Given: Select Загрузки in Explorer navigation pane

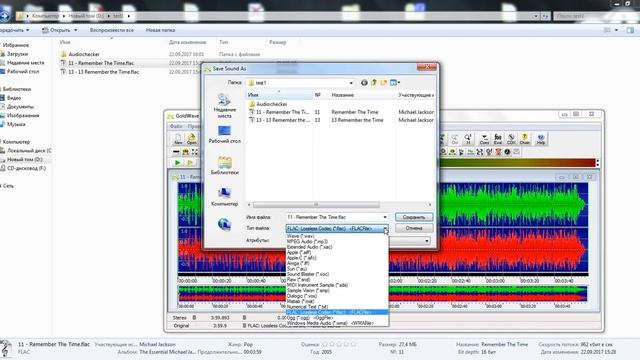Looking at the screenshot, I should (17, 54).
